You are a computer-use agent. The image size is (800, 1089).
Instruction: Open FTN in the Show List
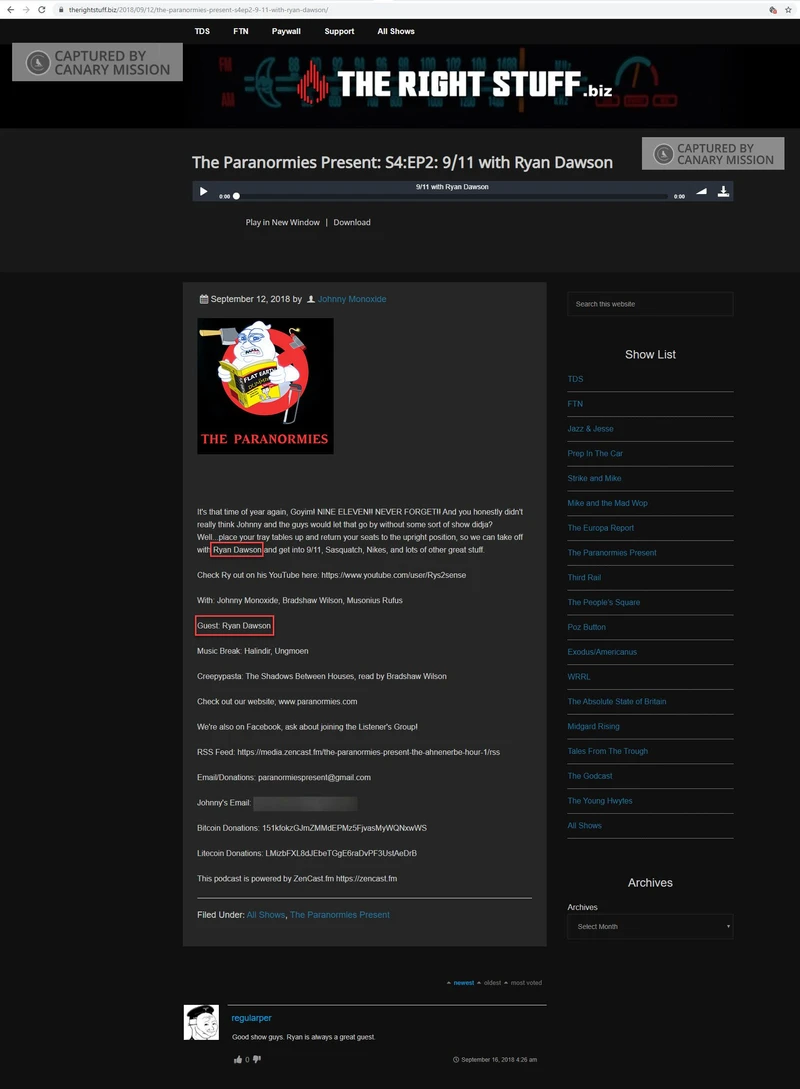pos(575,404)
